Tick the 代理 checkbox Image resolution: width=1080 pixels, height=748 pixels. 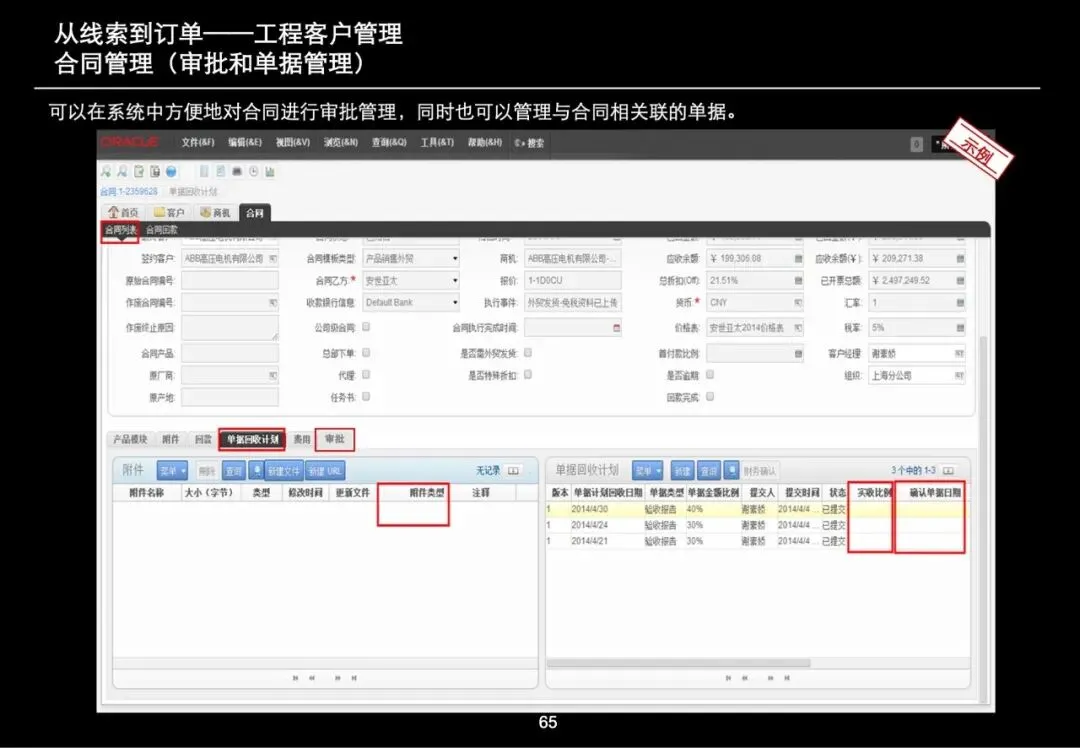coord(366,374)
